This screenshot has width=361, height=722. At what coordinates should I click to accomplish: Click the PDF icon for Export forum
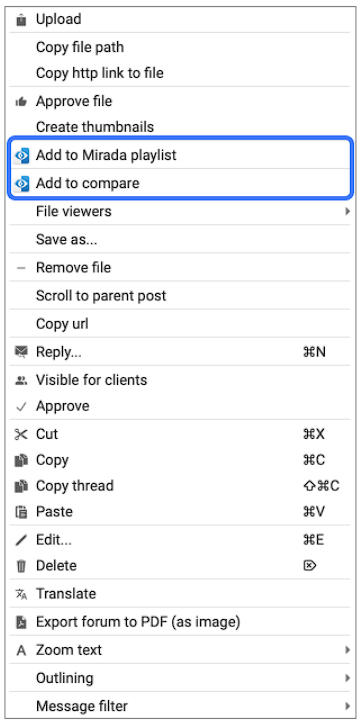(21, 623)
